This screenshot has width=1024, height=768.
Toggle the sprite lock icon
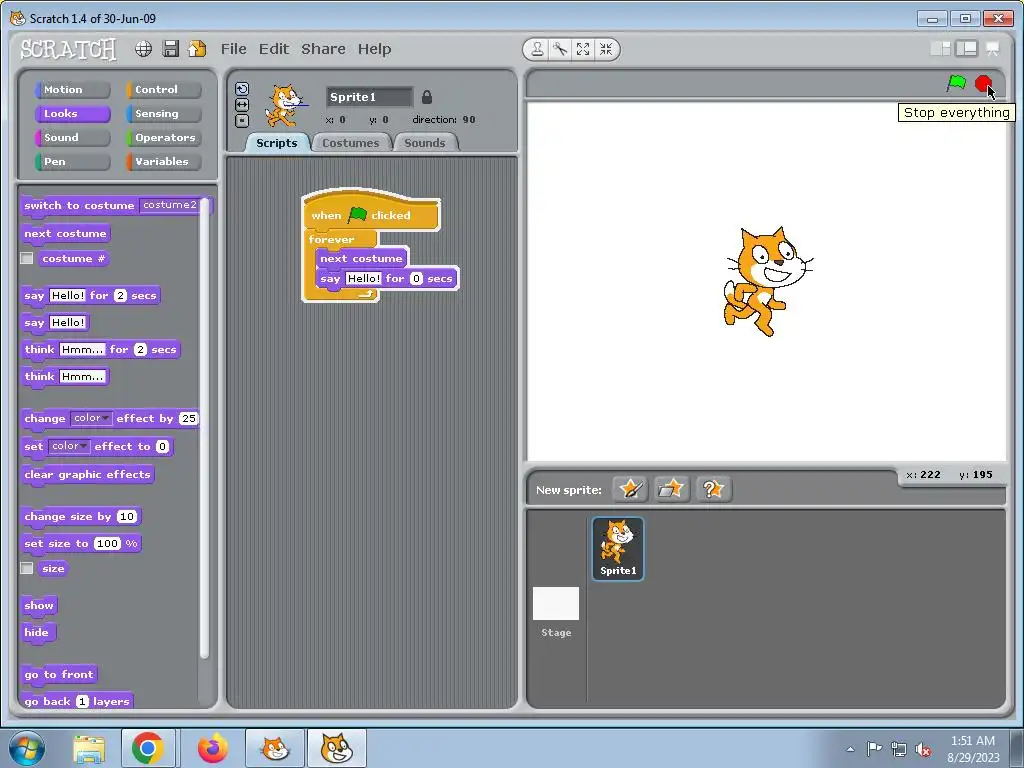[427, 97]
